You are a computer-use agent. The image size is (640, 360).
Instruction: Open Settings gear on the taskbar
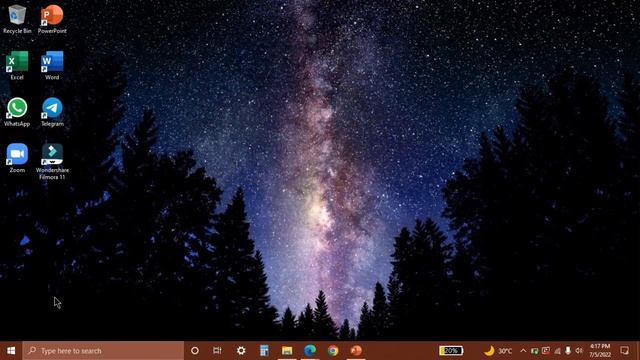tap(241, 351)
